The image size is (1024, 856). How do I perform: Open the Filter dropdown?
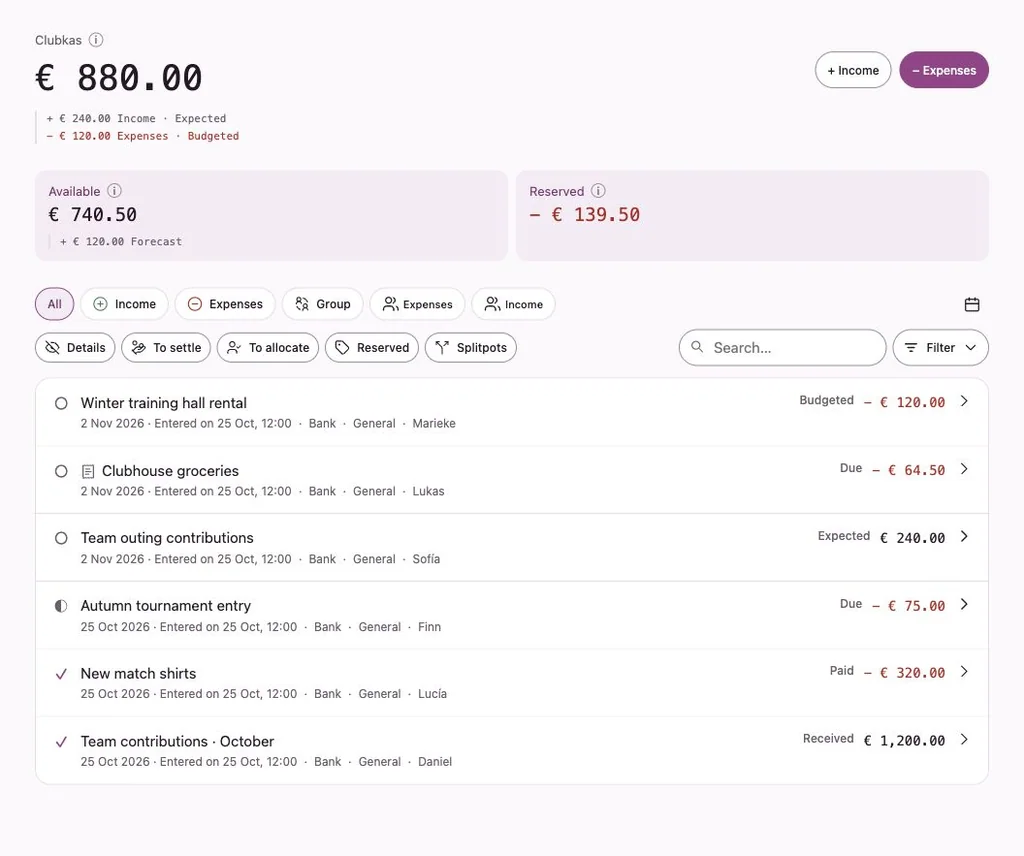[940, 347]
